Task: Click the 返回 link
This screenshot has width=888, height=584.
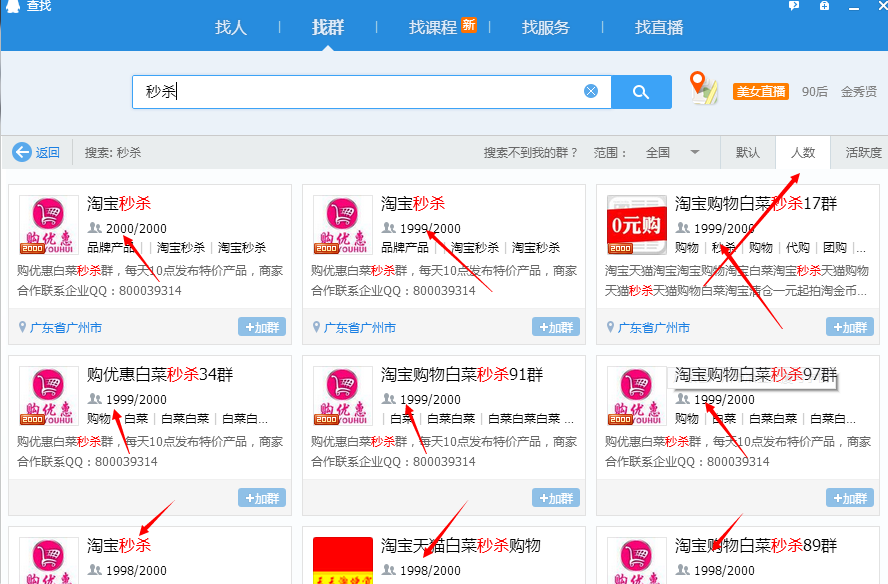Action: [48, 152]
